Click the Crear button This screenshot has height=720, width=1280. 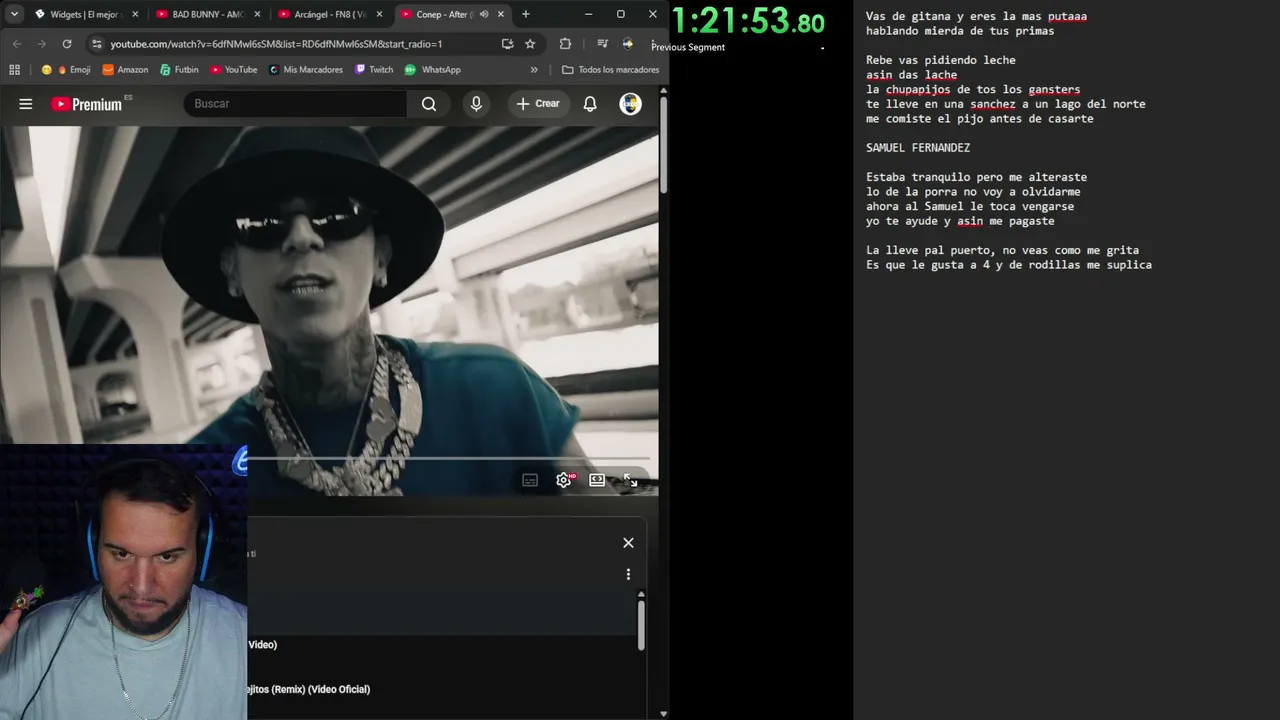[538, 104]
